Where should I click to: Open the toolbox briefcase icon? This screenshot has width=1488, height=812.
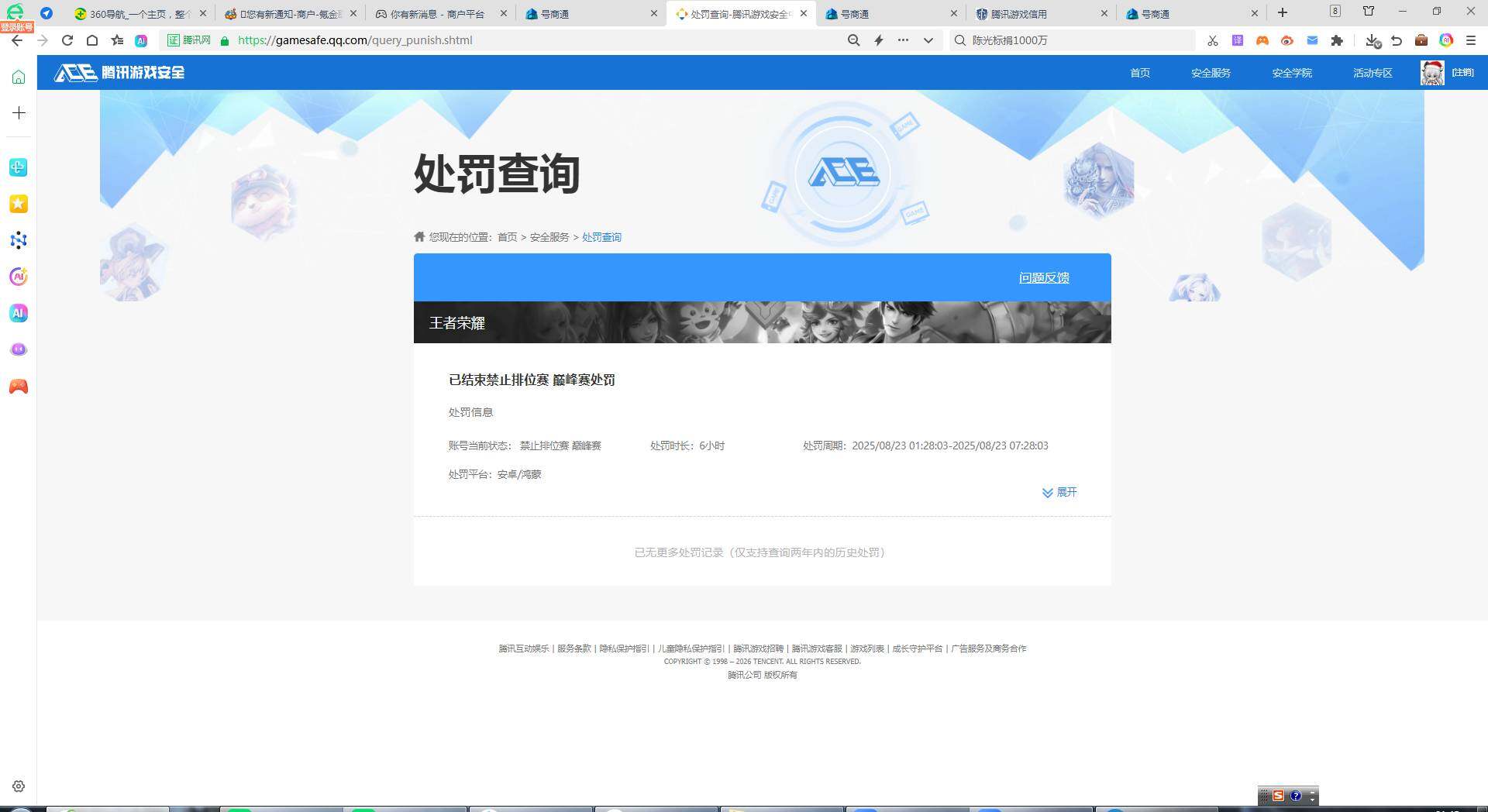(x=1421, y=40)
